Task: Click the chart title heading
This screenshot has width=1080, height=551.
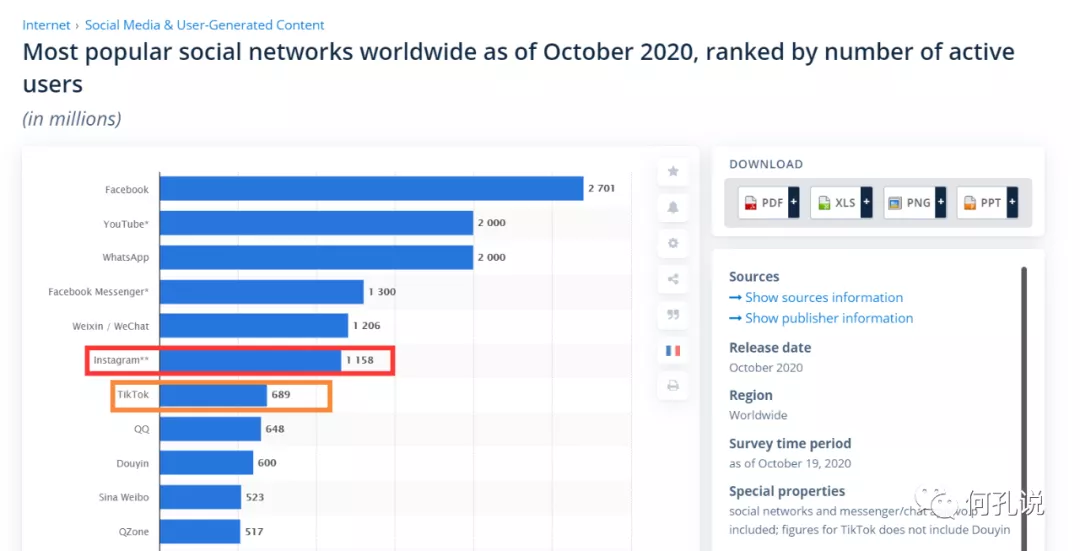Action: click(518, 67)
